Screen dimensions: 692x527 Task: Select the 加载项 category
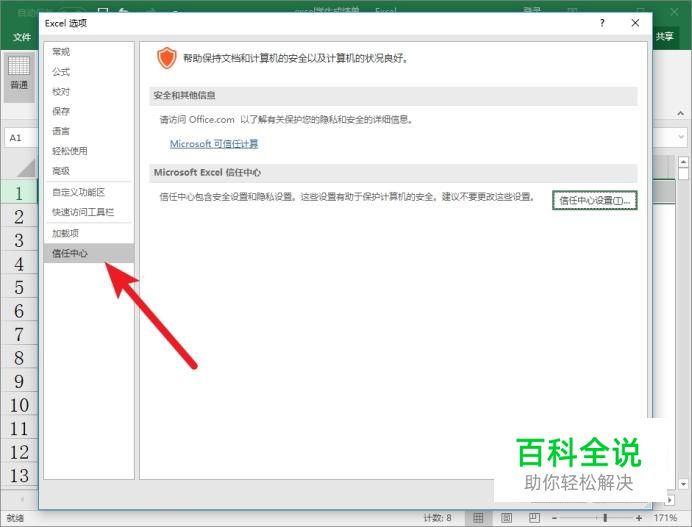[65, 233]
